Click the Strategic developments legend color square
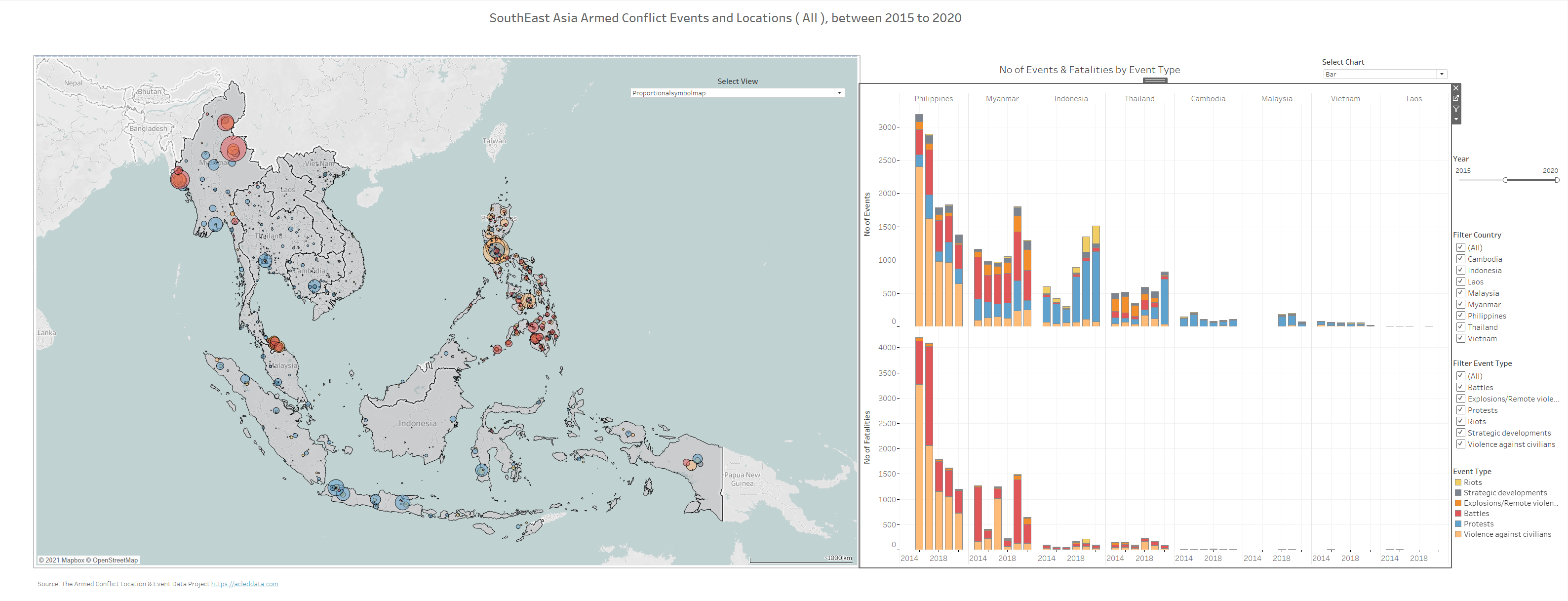The width and height of the screenshot is (1568, 601). pyautogui.click(x=1458, y=493)
